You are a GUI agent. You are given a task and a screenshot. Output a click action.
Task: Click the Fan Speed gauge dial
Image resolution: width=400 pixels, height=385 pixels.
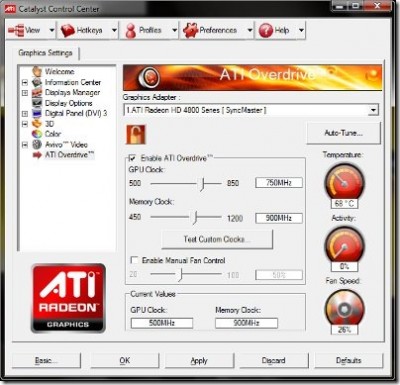(x=344, y=309)
